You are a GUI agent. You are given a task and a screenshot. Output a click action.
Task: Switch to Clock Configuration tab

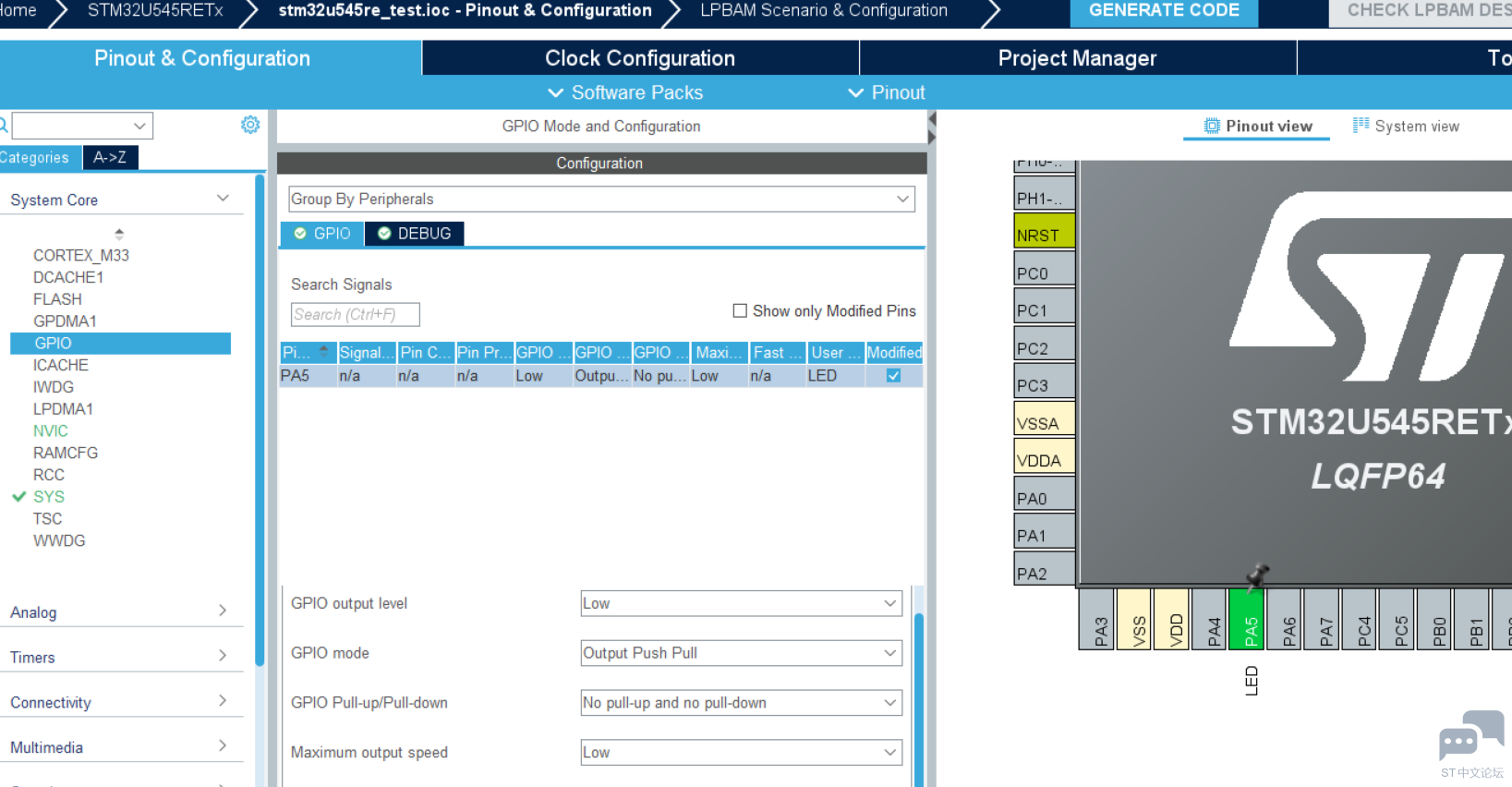coord(640,58)
